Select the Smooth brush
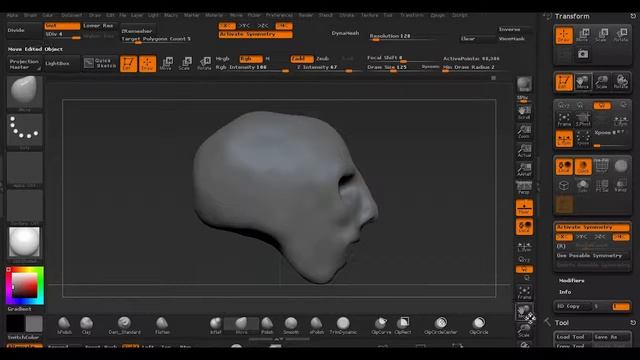 (x=291, y=326)
